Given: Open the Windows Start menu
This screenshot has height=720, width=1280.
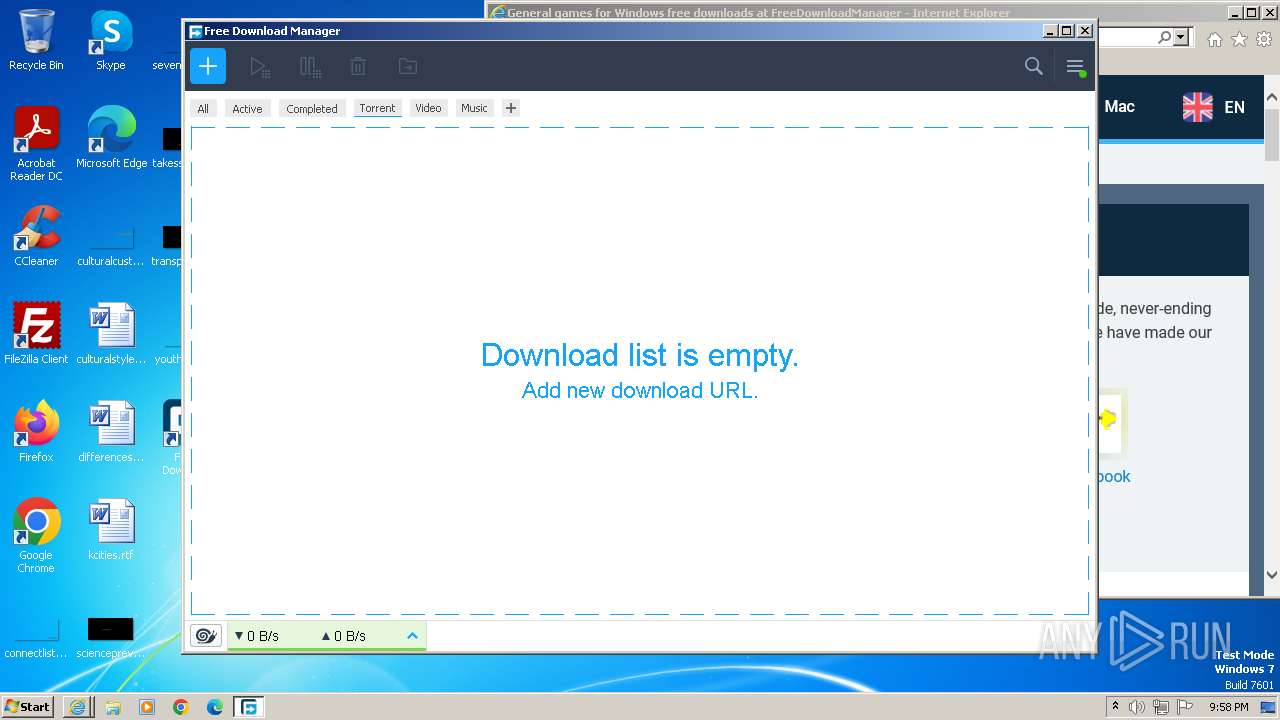Looking at the screenshot, I should coord(27,706).
